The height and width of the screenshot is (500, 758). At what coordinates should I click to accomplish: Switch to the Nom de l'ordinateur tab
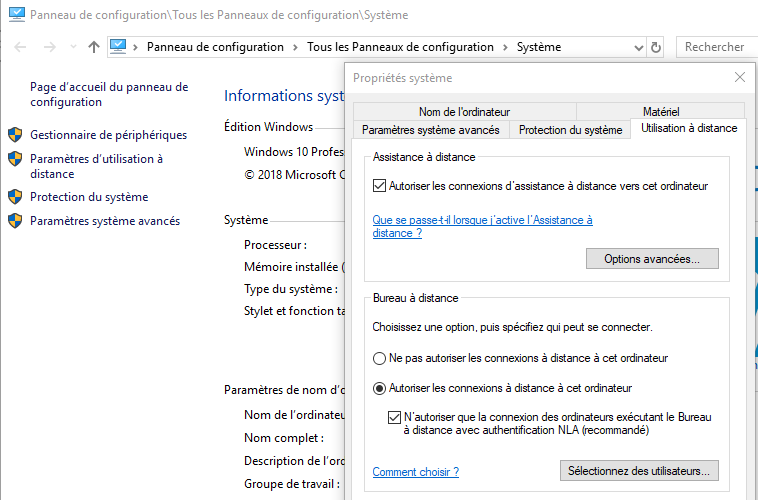[x=464, y=112]
